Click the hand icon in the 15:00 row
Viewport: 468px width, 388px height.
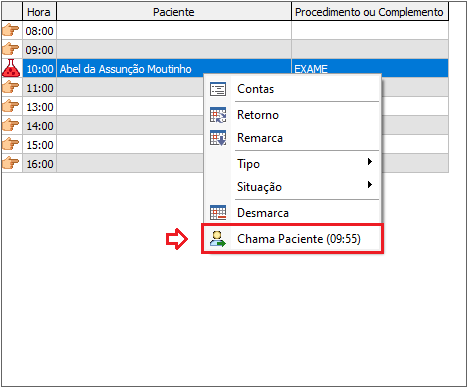(x=10, y=144)
